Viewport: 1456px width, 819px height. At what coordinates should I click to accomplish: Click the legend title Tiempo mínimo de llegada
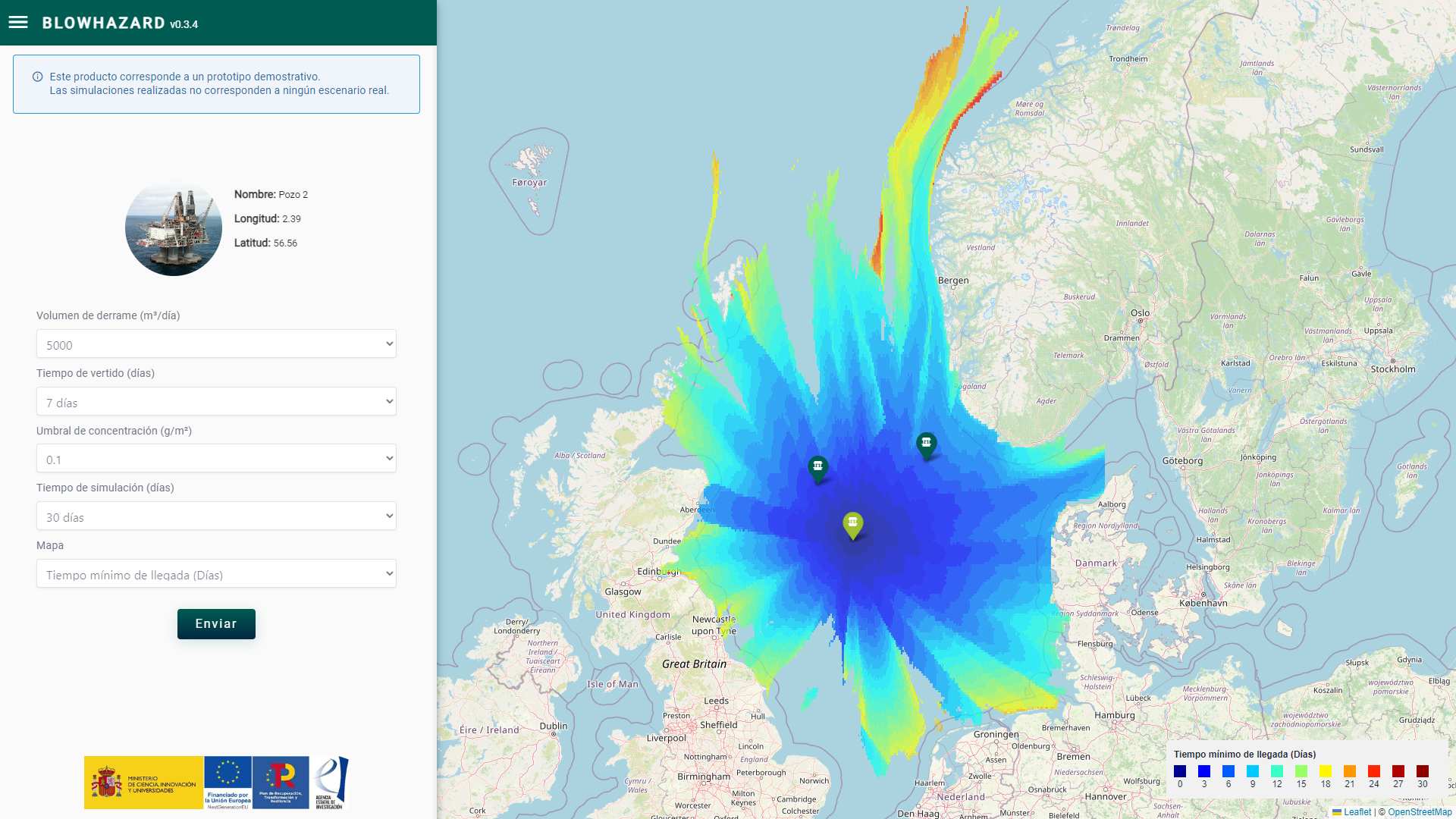(1244, 755)
